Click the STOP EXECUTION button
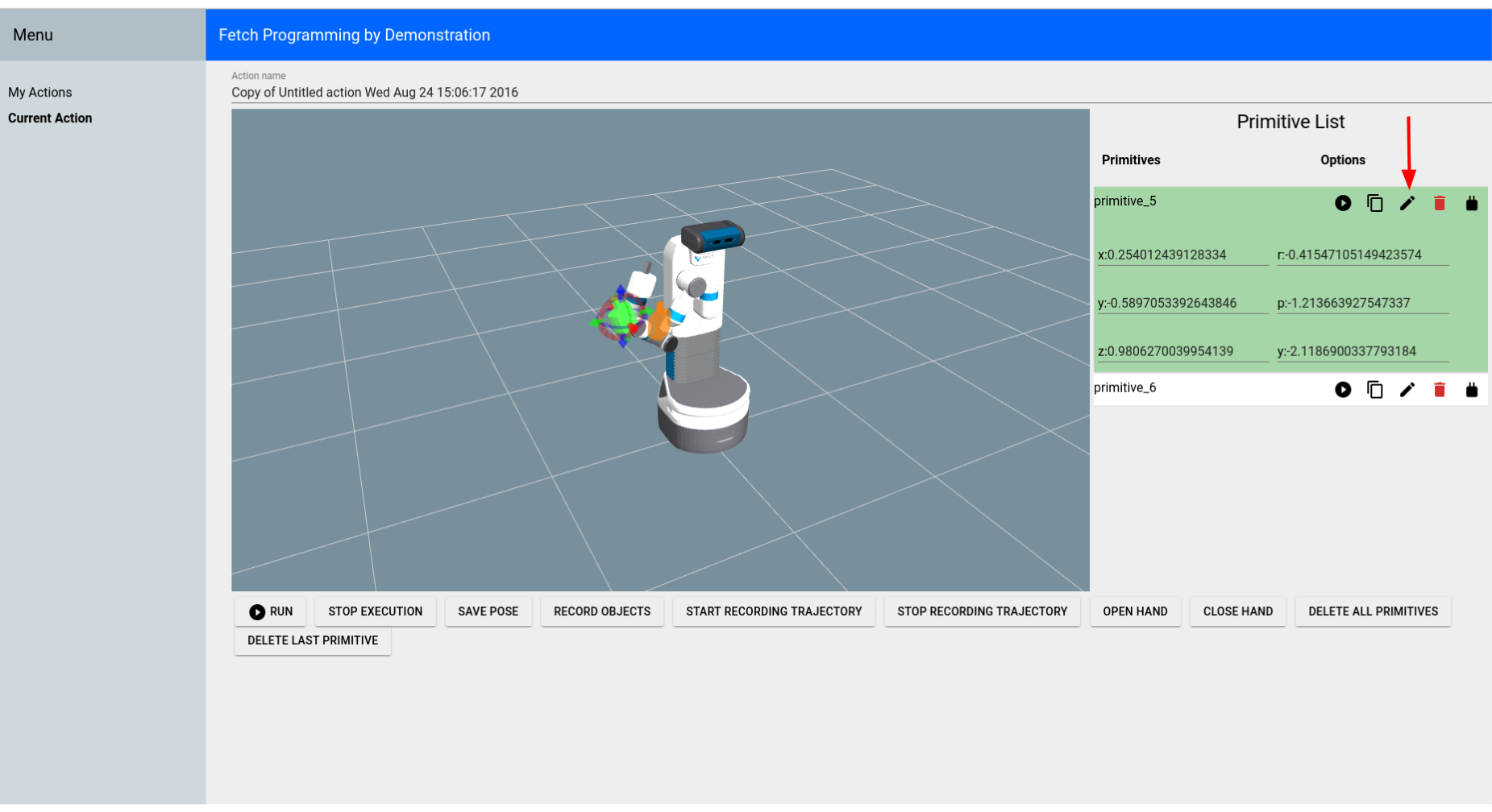The height and width of the screenshot is (812, 1492). [375, 611]
